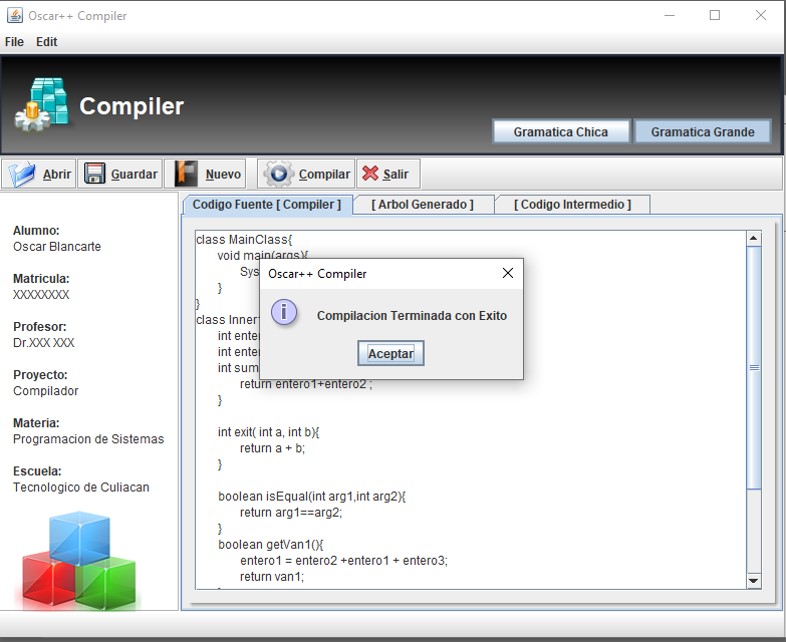Click the 'XXXXXXXX' matricula value

click(41, 295)
